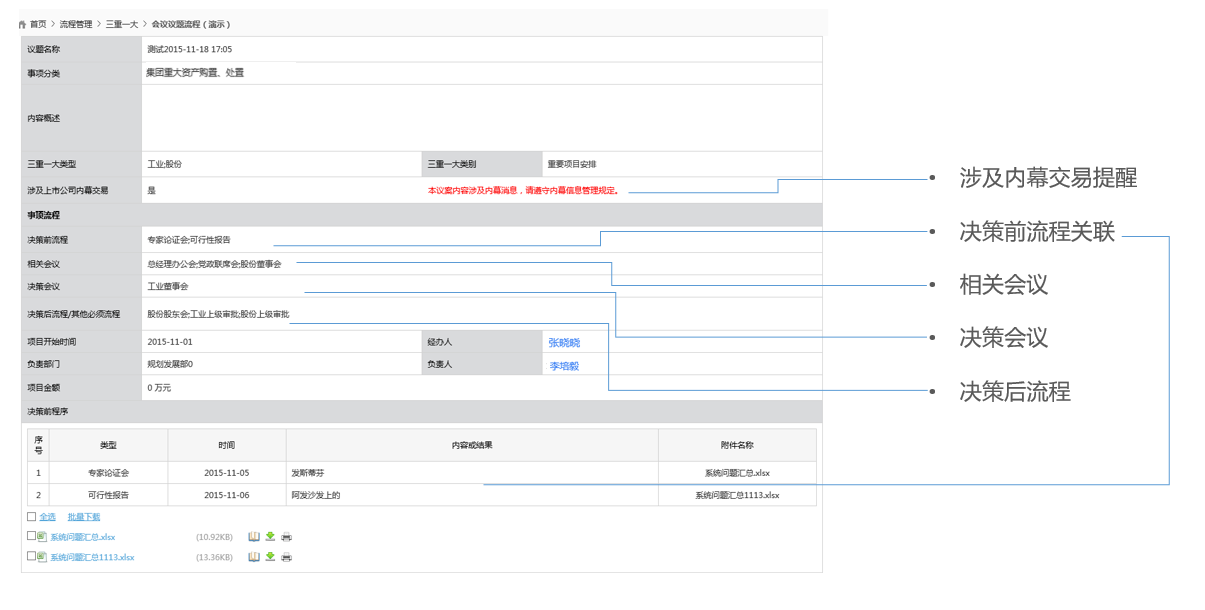Print 系统问题汇总.xlsx using printer icon
This screenshot has height=610, width=1205.
pos(286,537)
